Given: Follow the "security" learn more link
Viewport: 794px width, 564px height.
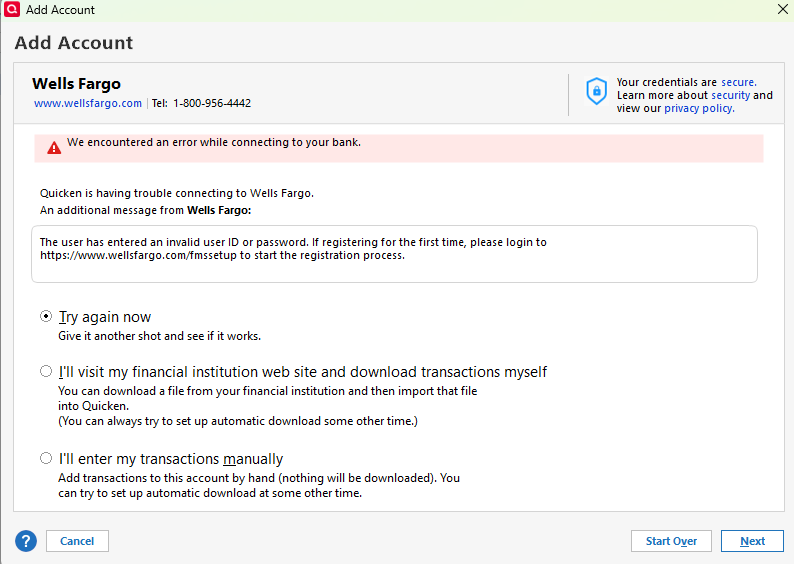Looking at the screenshot, I should click(730, 95).
